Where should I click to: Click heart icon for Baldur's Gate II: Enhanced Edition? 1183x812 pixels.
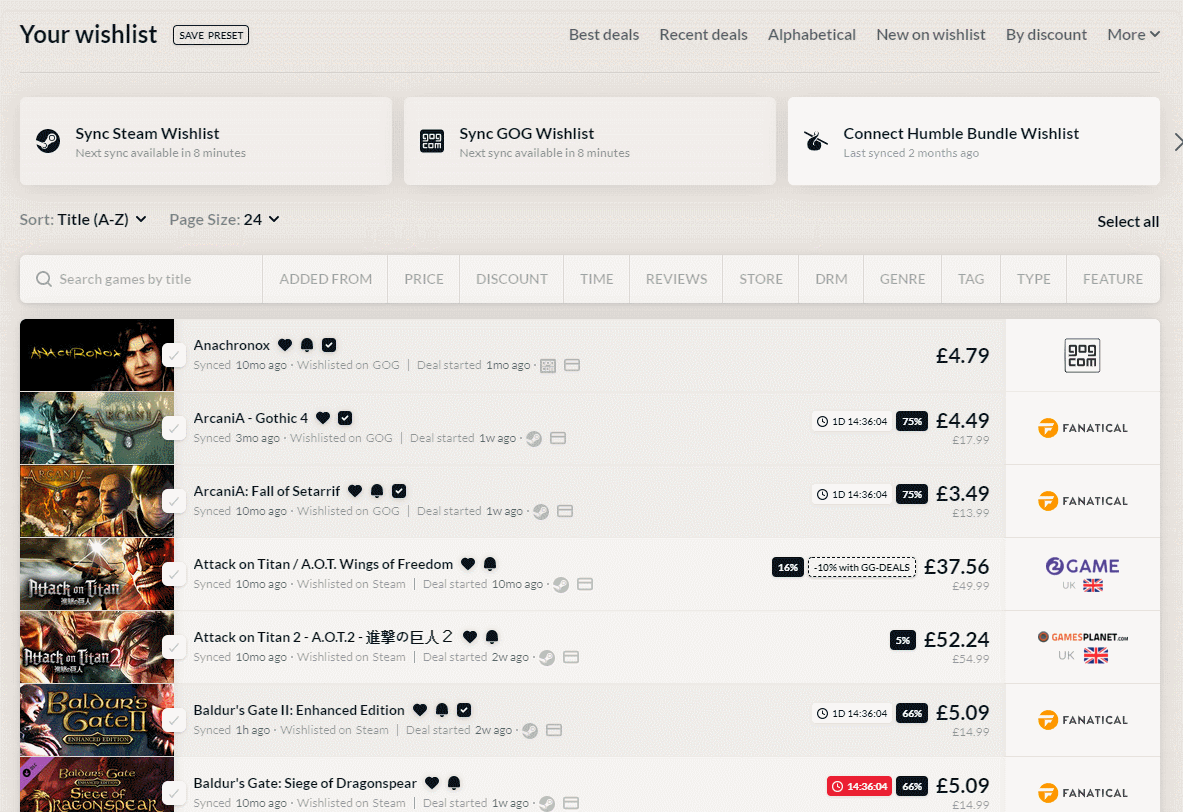(419, 710)
